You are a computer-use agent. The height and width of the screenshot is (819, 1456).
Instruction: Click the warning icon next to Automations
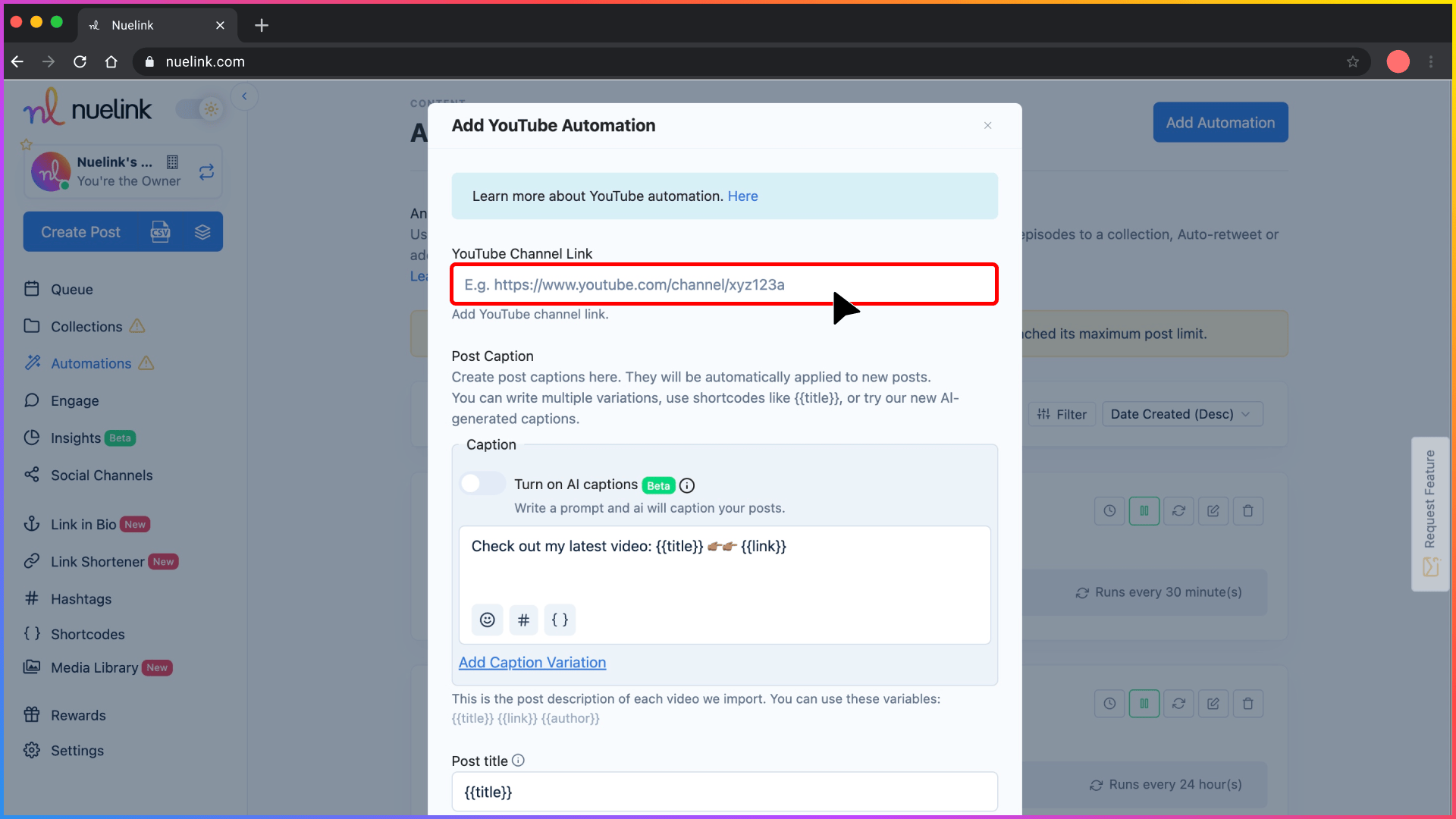tap(146, 363)
